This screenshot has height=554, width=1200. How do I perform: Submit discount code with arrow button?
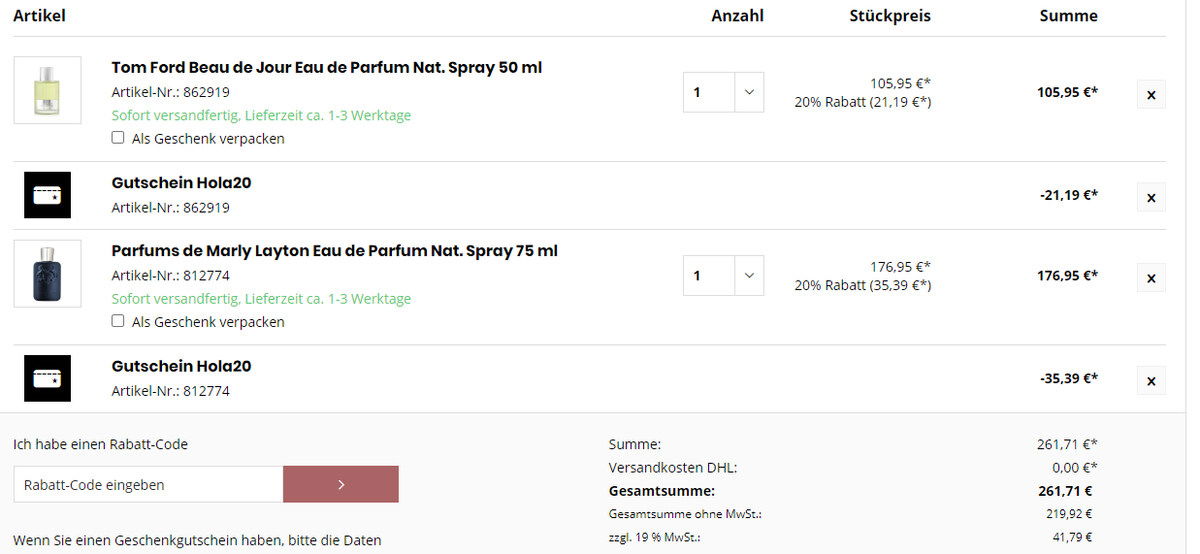(341, 484)
